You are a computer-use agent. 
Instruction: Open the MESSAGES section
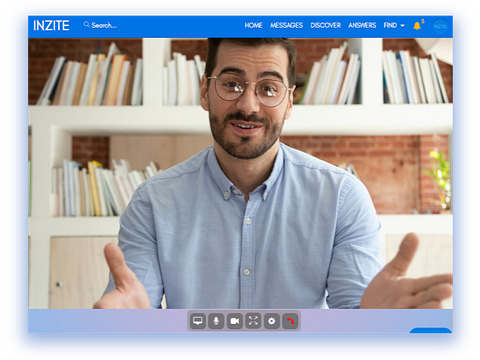tap(286, 25)
